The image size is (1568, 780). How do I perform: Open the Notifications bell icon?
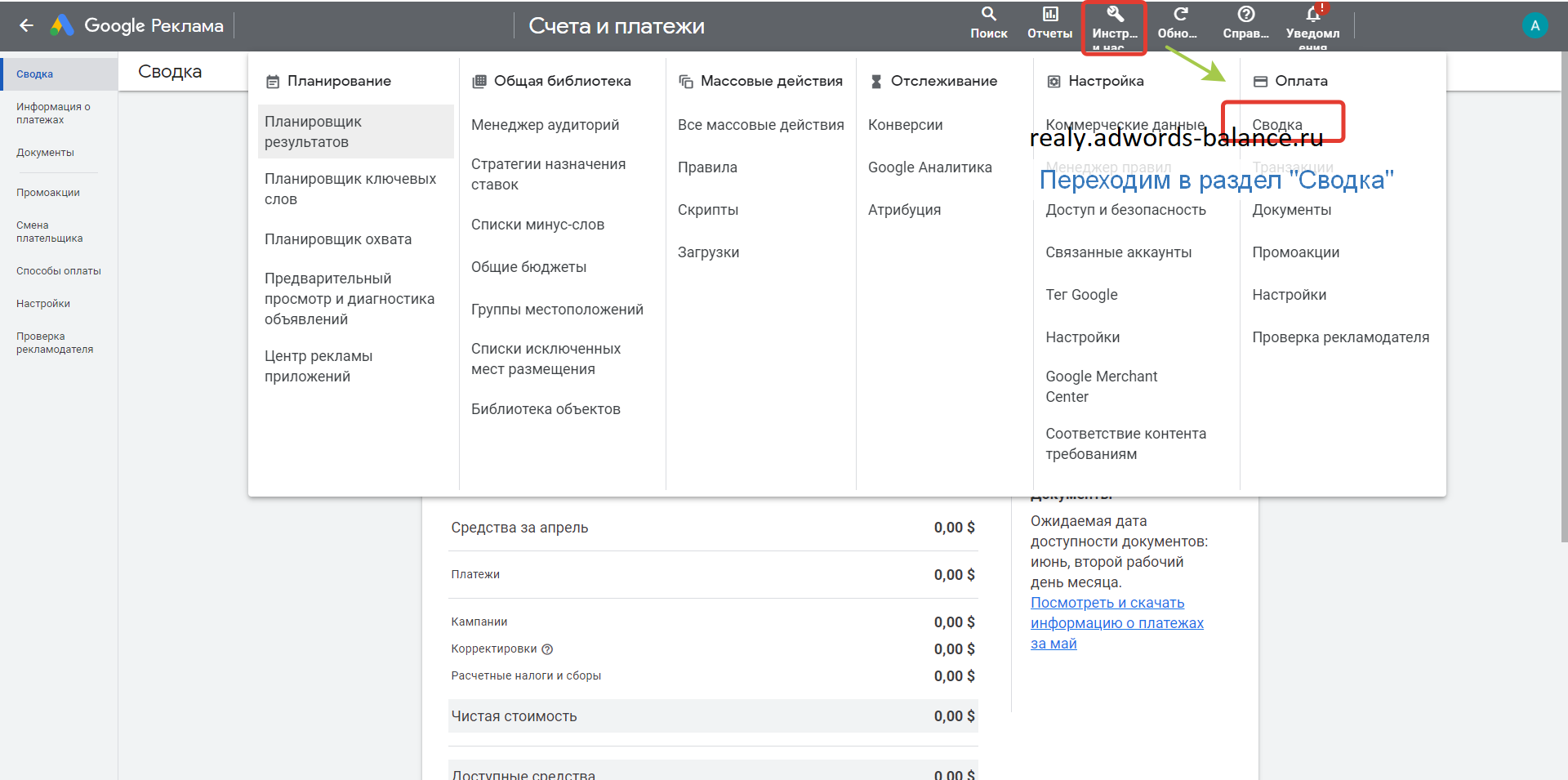pos(1312,14)
